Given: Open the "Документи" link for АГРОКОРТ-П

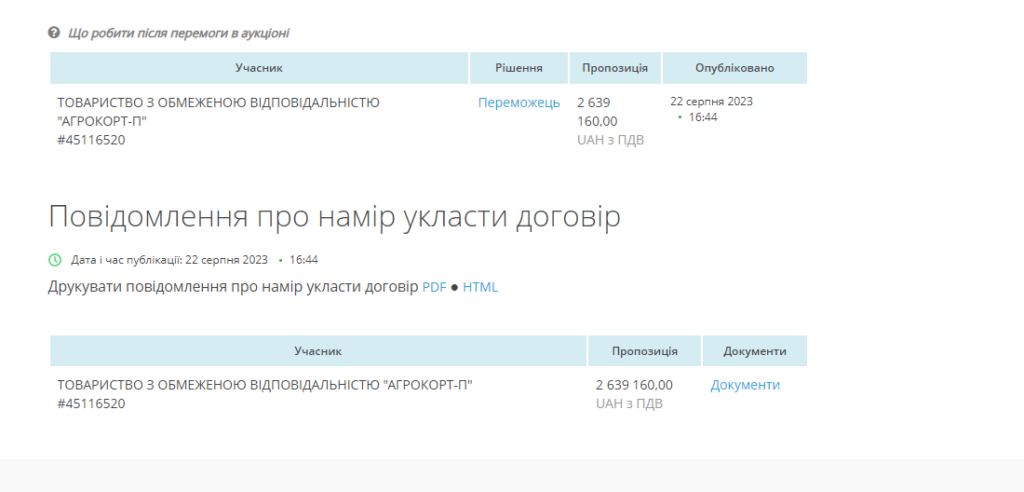Looking at the screenshot, I should click(745, 385).
